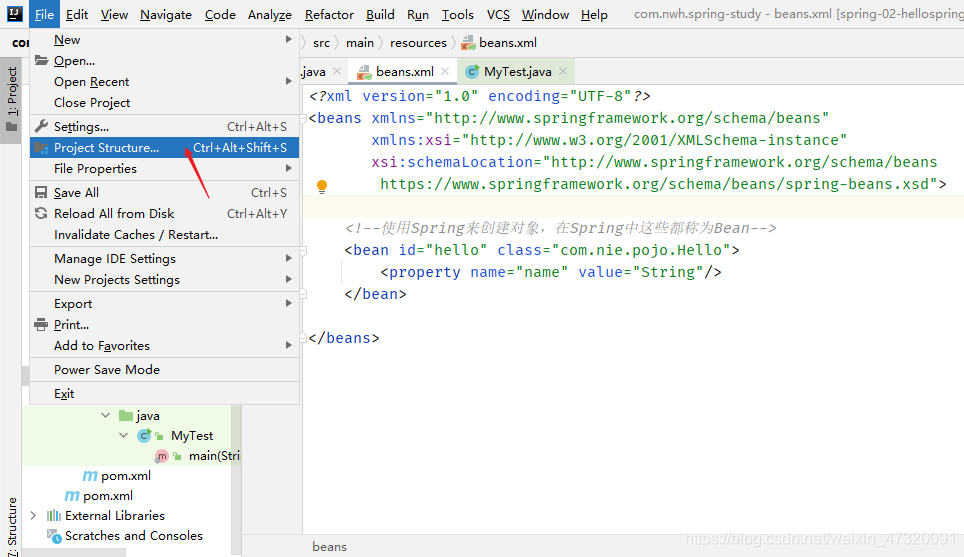Open the Analyze menu
This screenshot has height=557, width=964.
tap(270, 14)
